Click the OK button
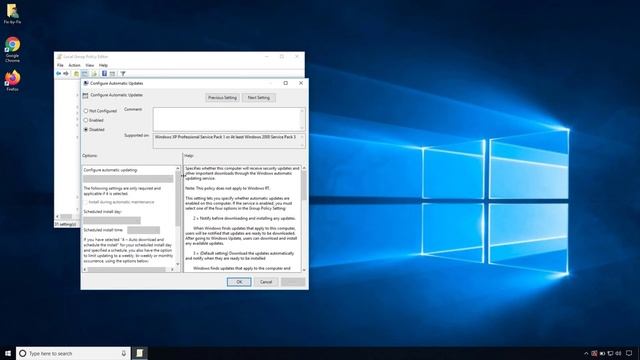Screen dimensions: 640x360 pyautogui.click(x=239, y=282)
